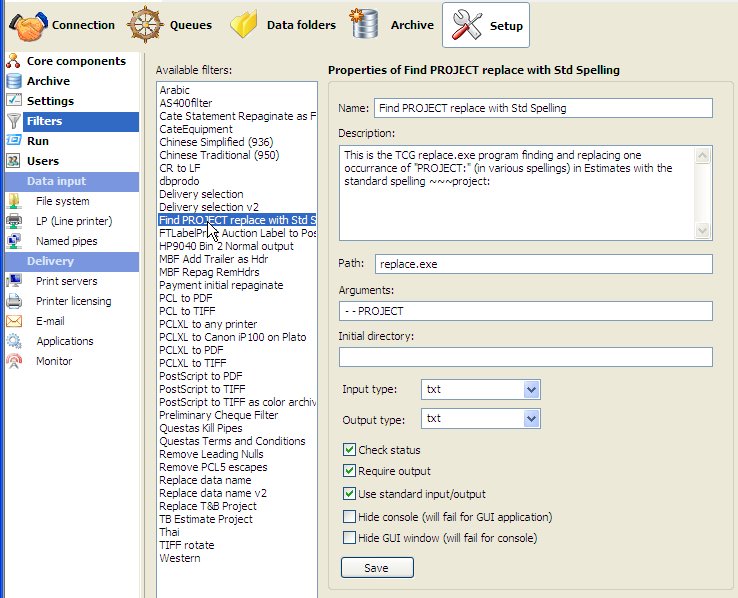Select the Core components sidebar icon
Viewport: 738px width, 598px height.
point(14,61)
